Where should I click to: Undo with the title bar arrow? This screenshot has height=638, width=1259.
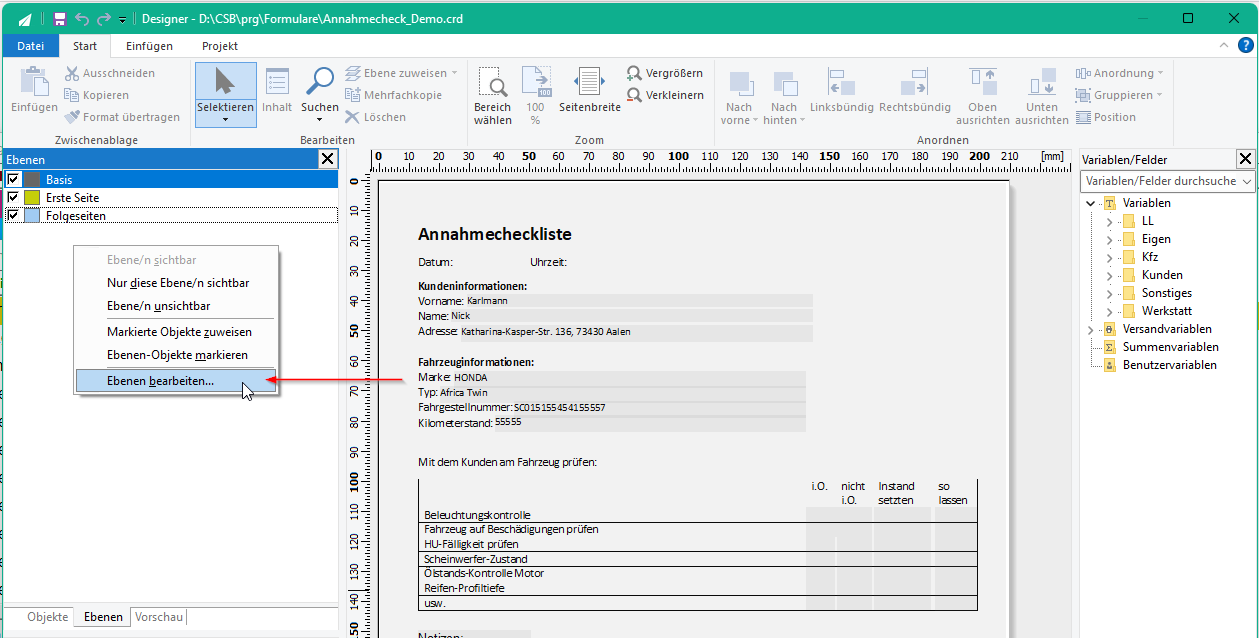point(82,19)
